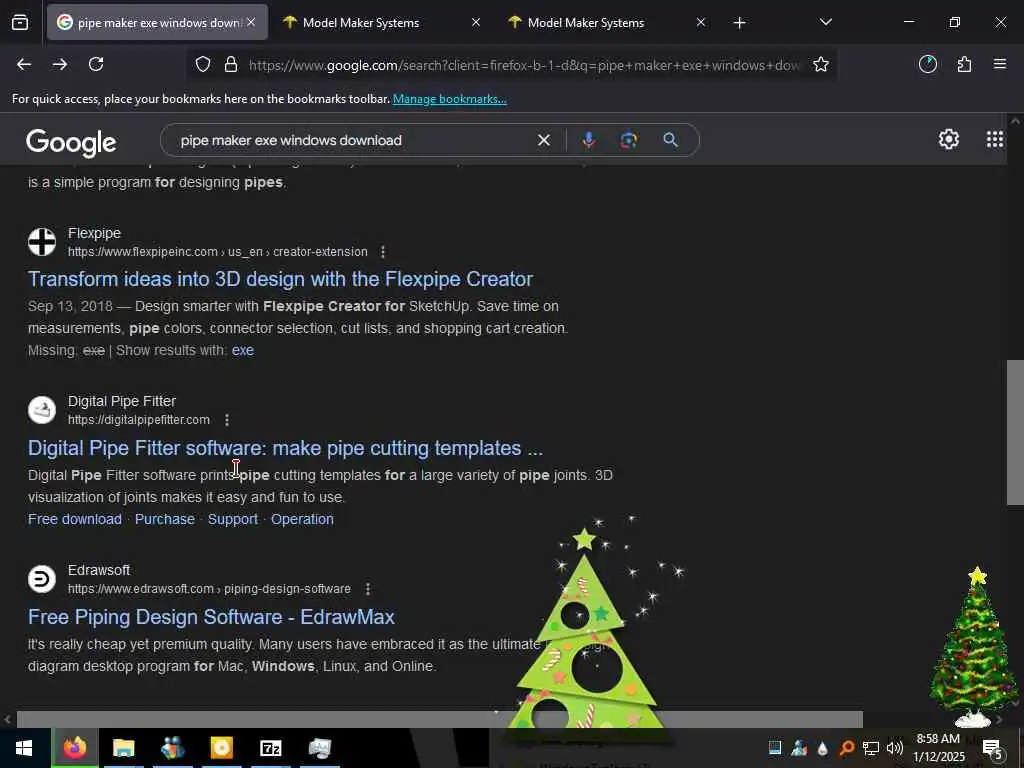The height and width of the screenshot is (768, 1024).
Task: Click the taskbar clock showing 8:58 AM
Action: [x=938, y=748]
